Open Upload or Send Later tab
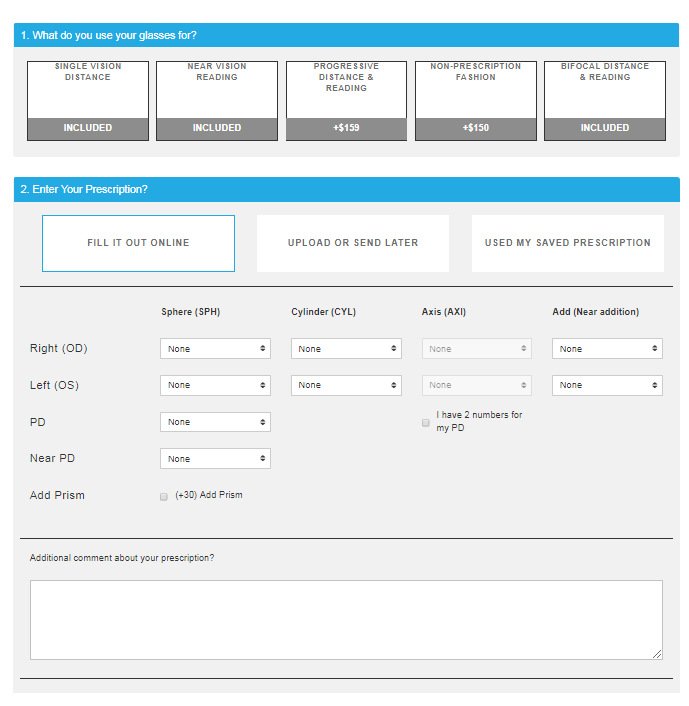Image resolution: width=689 pixels, height=706 pixels. (353, 243)
